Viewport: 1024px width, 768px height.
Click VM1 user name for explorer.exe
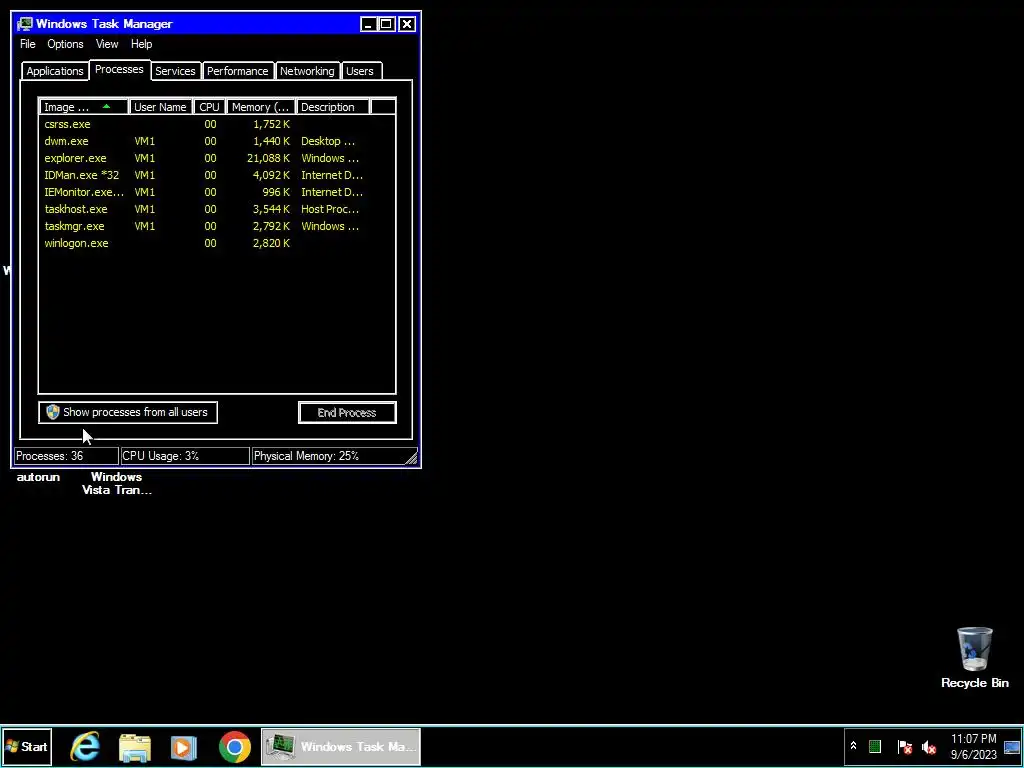tap(144, 158)
